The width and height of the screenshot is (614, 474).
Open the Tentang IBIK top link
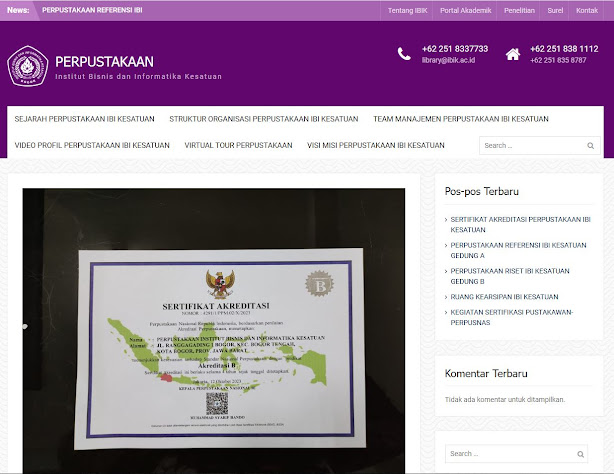(407, 11)
